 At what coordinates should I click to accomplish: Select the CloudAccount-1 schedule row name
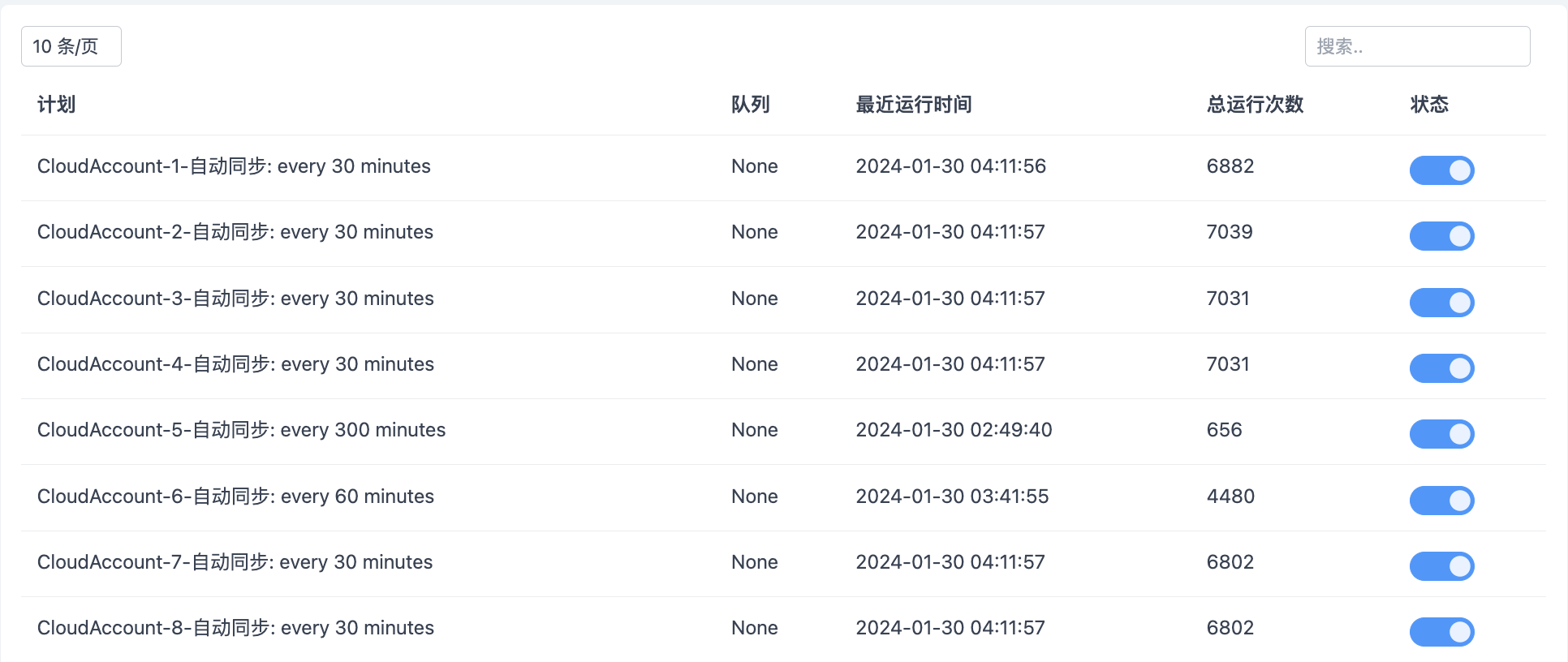(234, 166)
